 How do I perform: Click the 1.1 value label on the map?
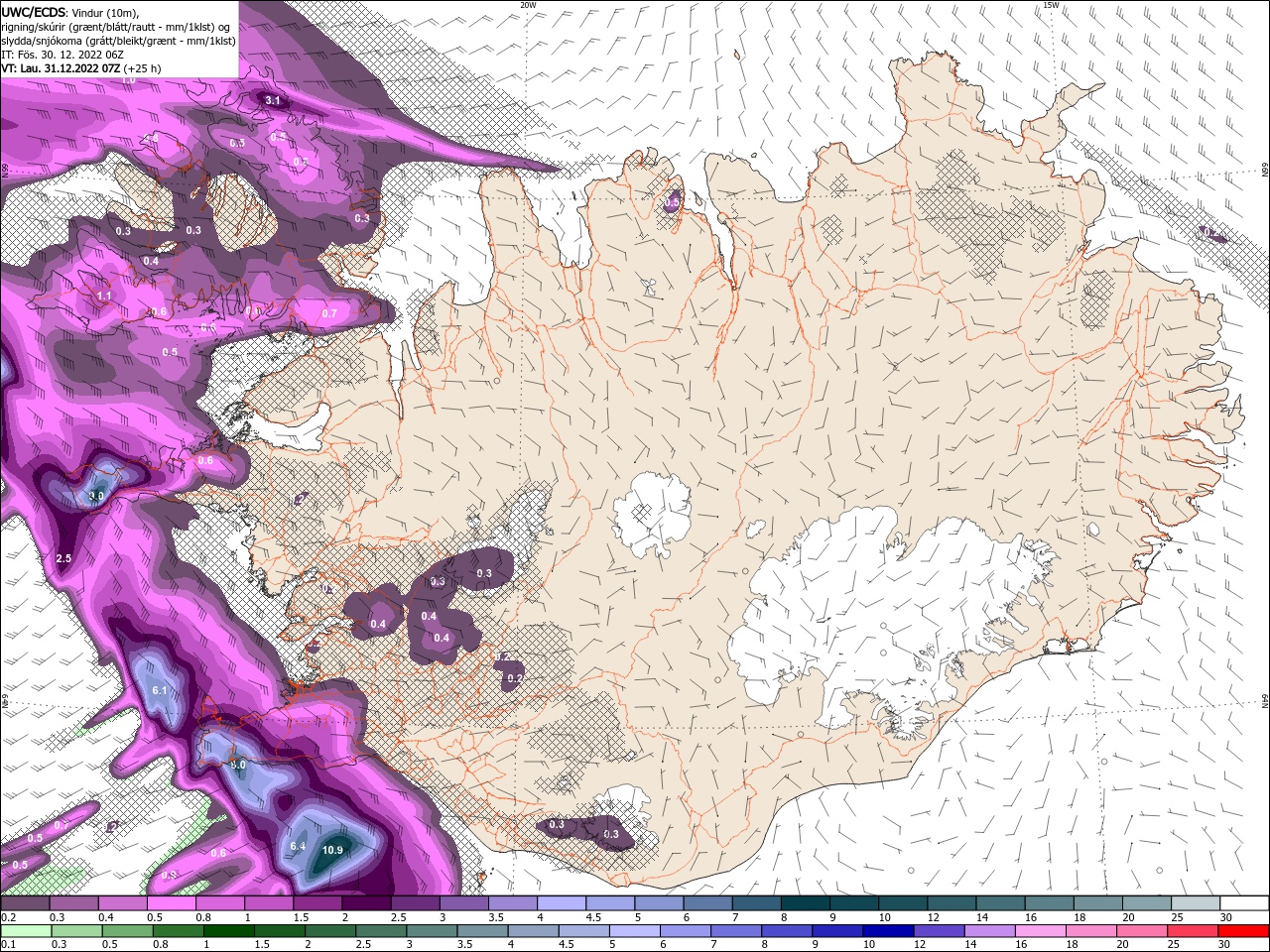104,297
